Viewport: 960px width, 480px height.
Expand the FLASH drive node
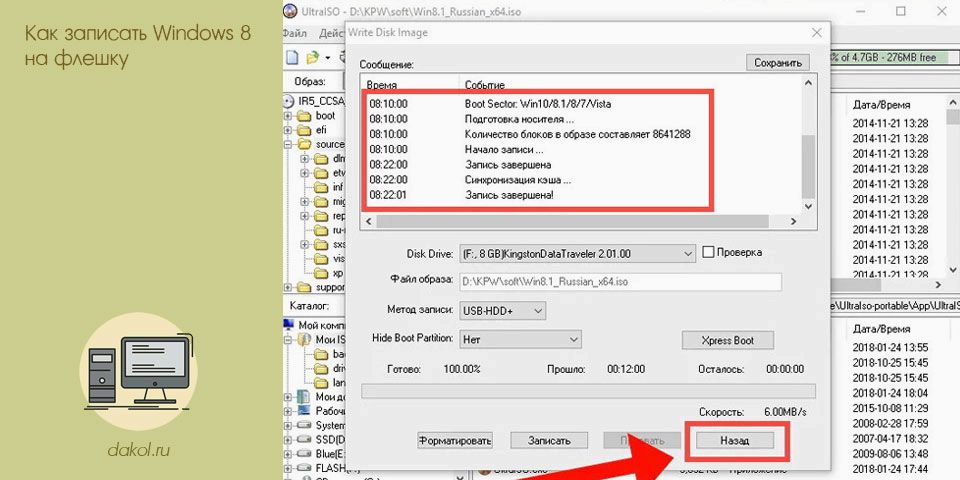[x=288, y=468]
